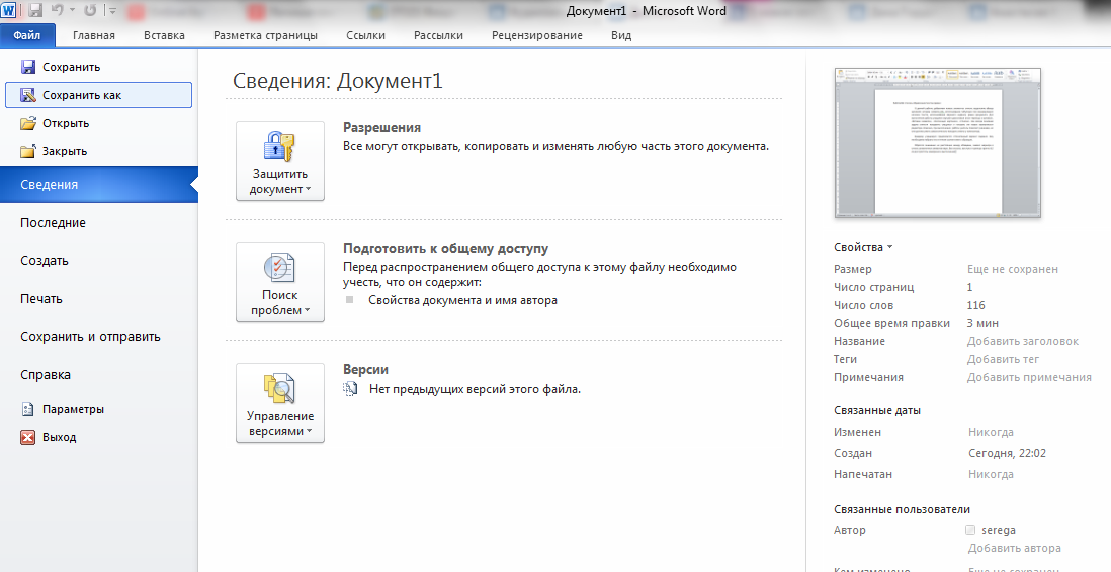Switch to the Главная ribbon tab
1111x572 pixels.
point(94,35)
